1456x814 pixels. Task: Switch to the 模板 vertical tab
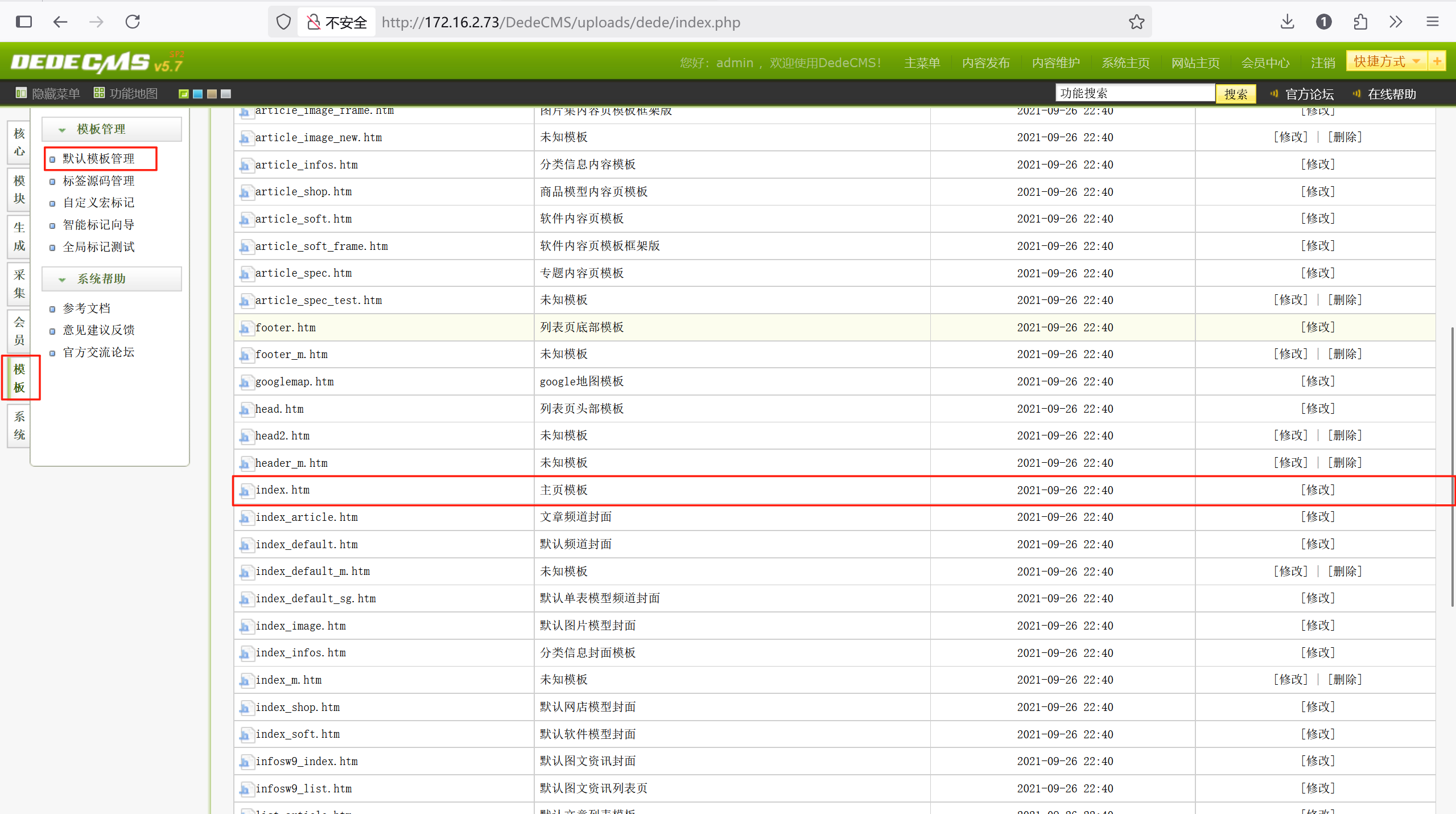click(x=19, y=379)
